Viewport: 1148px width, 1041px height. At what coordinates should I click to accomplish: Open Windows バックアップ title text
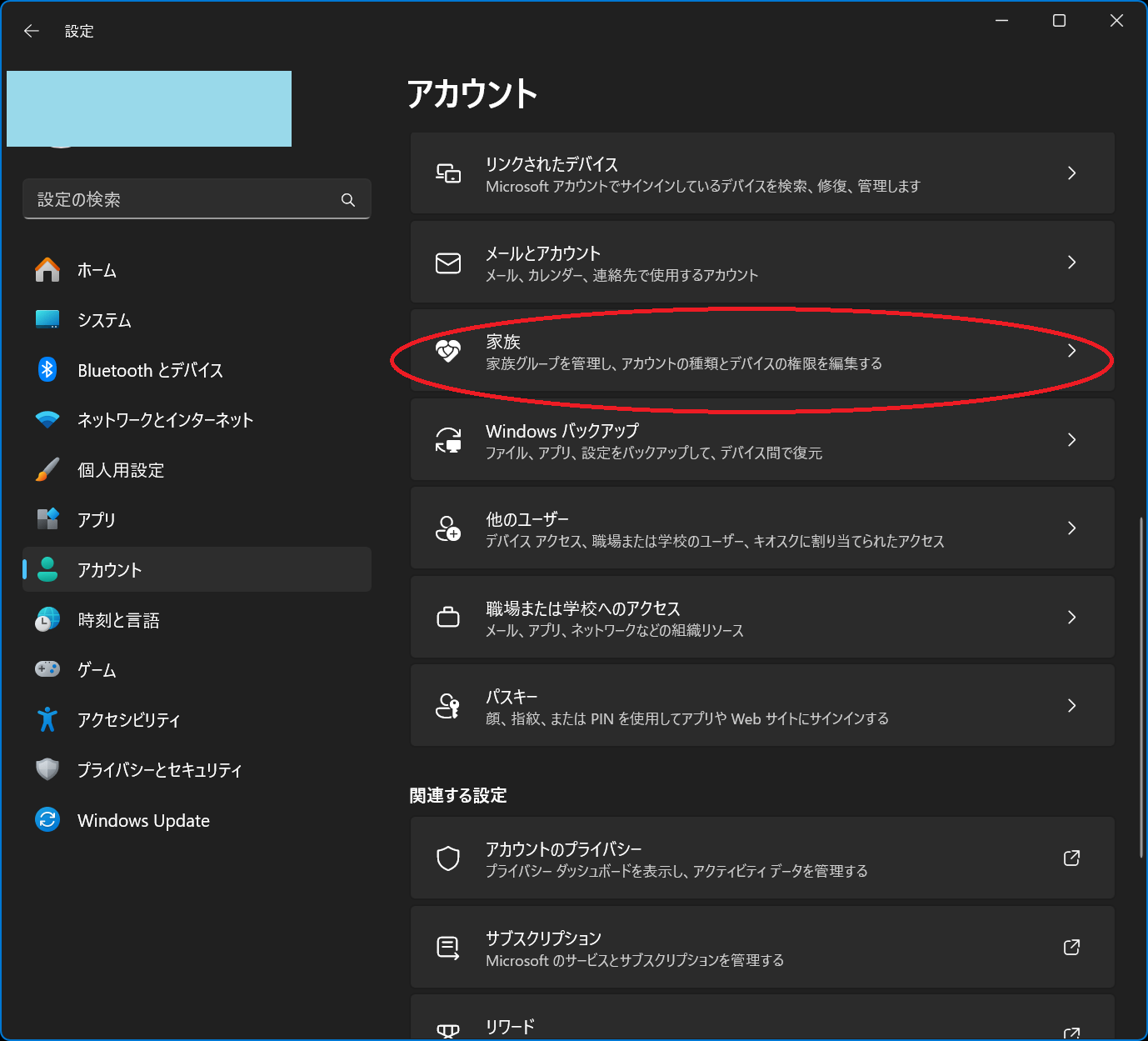562,431
